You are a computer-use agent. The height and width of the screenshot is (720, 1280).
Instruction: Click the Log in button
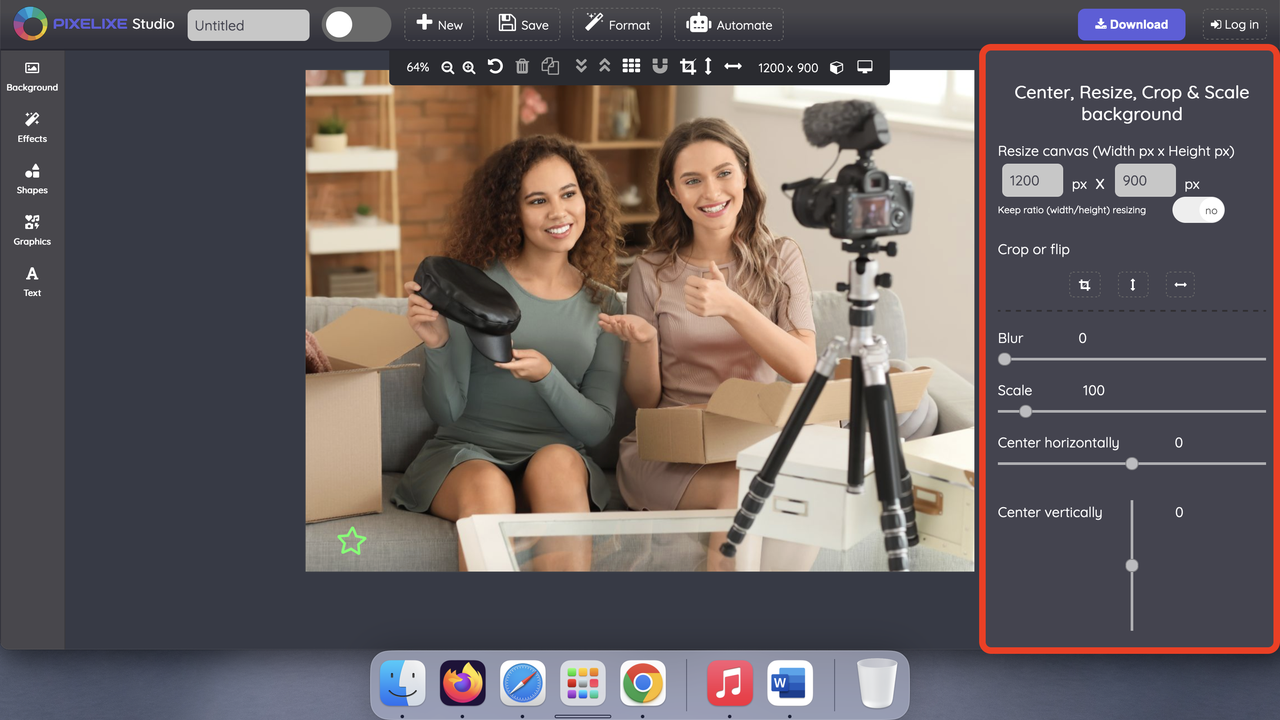[1235, 25]
